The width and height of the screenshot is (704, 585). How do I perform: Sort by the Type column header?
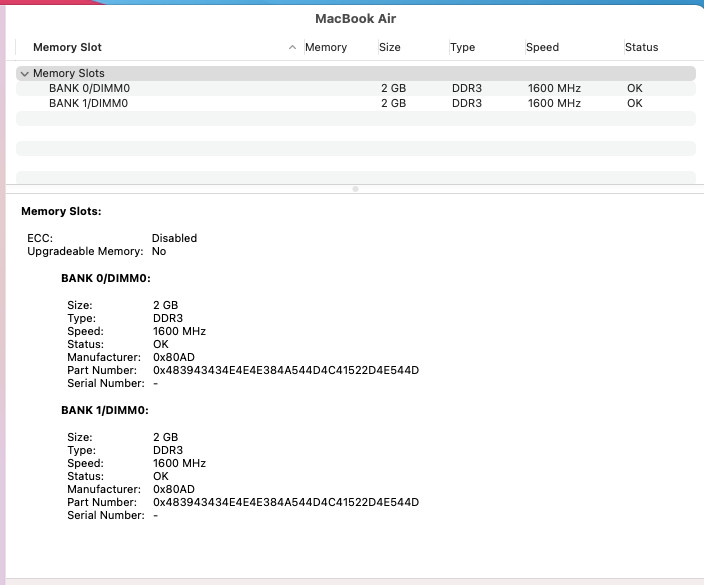pos(462,47)
